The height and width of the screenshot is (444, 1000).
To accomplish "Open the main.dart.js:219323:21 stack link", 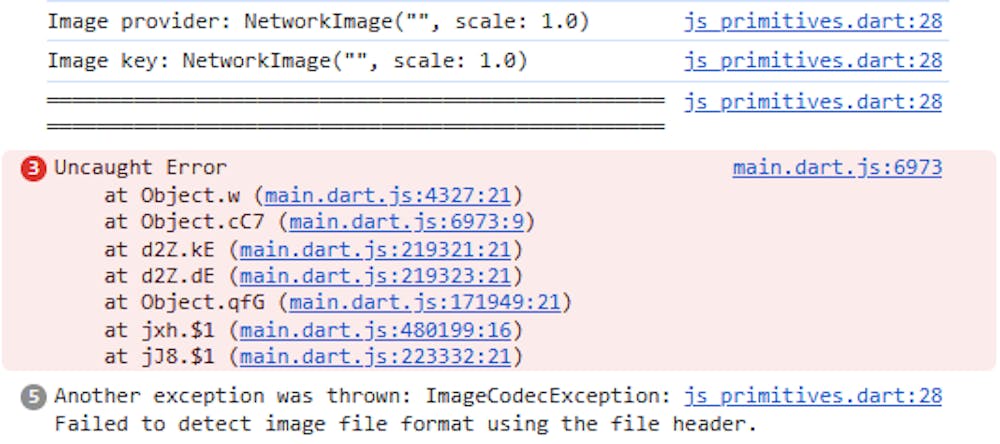I will click(x=376, y=275).
